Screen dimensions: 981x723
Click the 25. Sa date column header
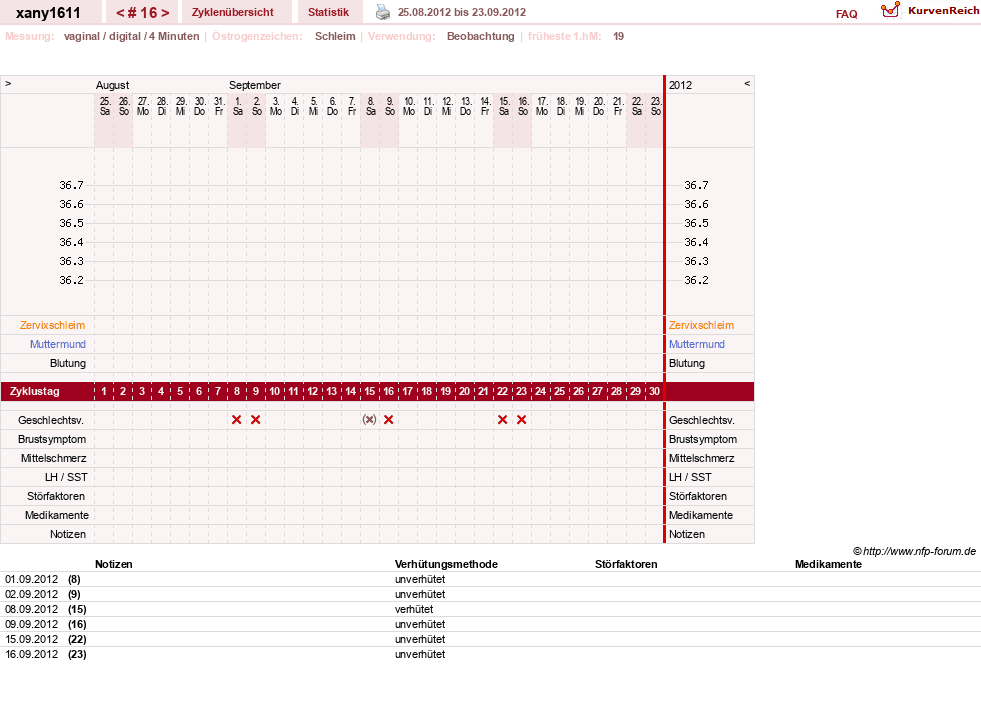coord(104,106)
